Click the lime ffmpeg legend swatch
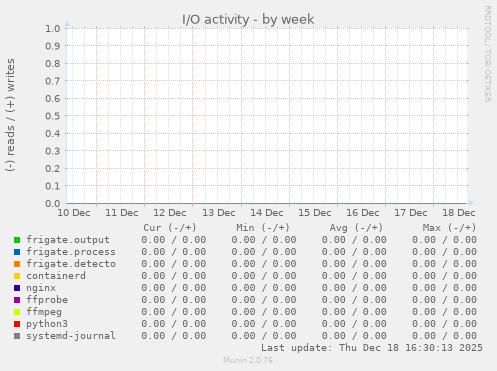This screenshot has width=497, height=371. tap(17, 312)
